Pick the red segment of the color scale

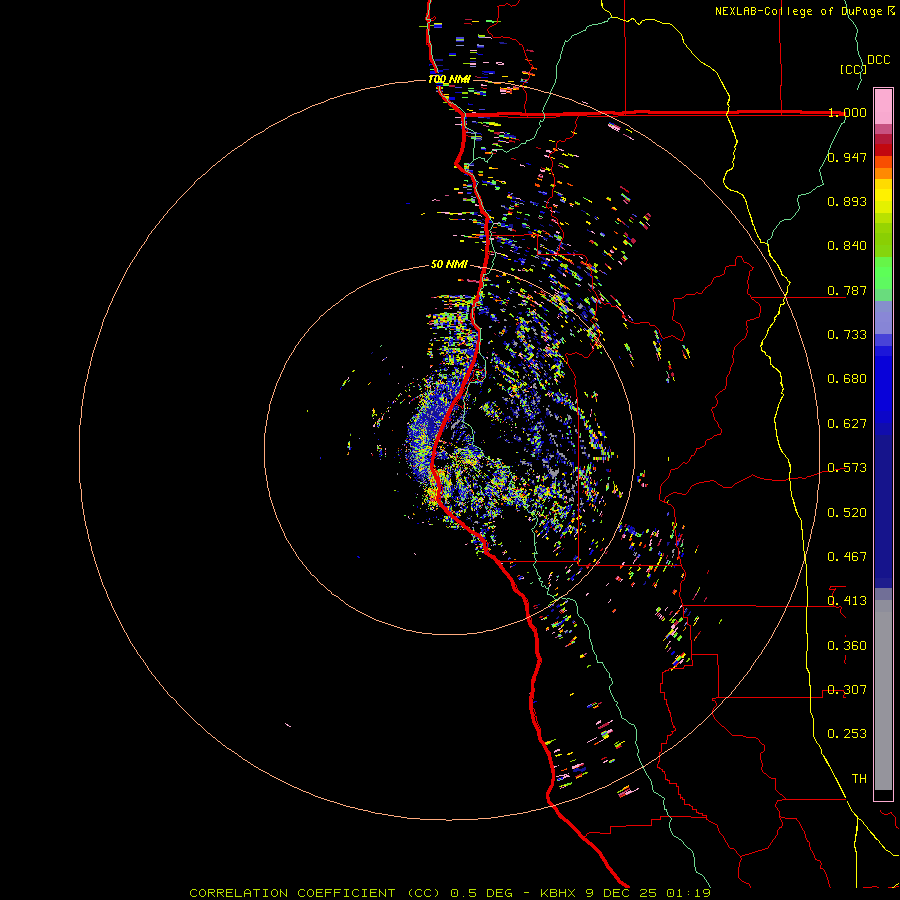[x=883, y=150]
